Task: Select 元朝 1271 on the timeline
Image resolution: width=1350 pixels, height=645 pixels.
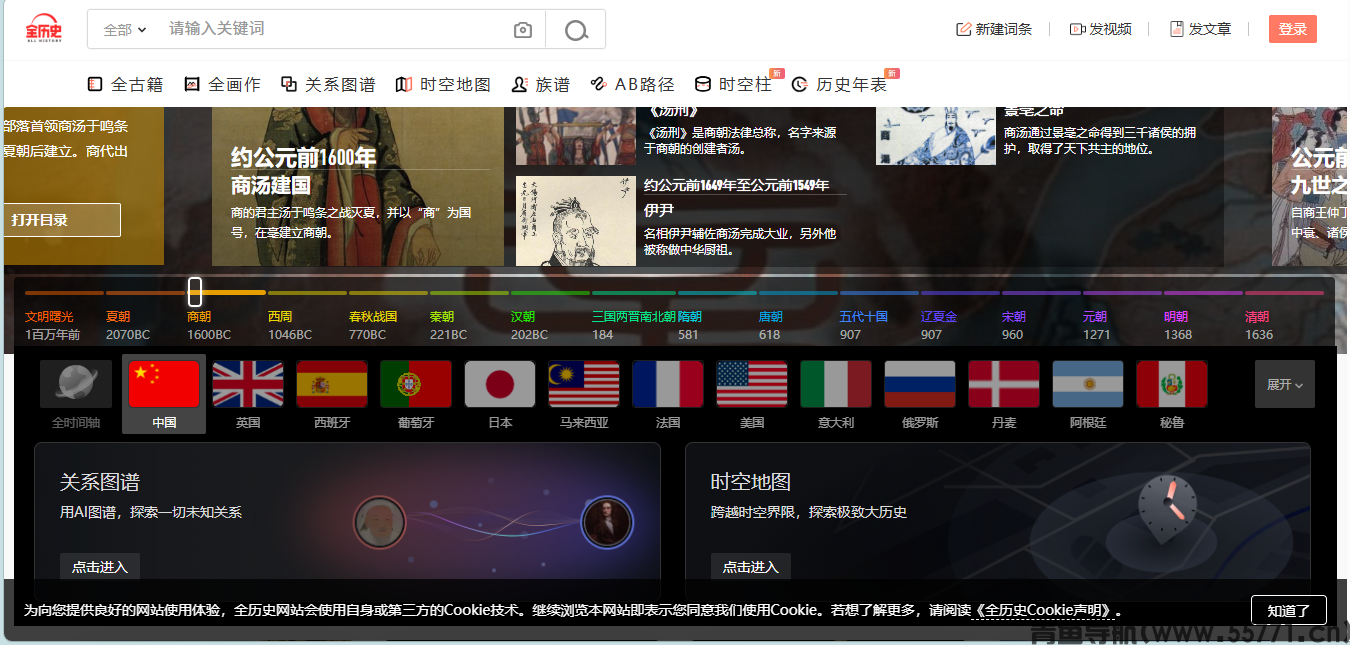Action: [1097, 325]
